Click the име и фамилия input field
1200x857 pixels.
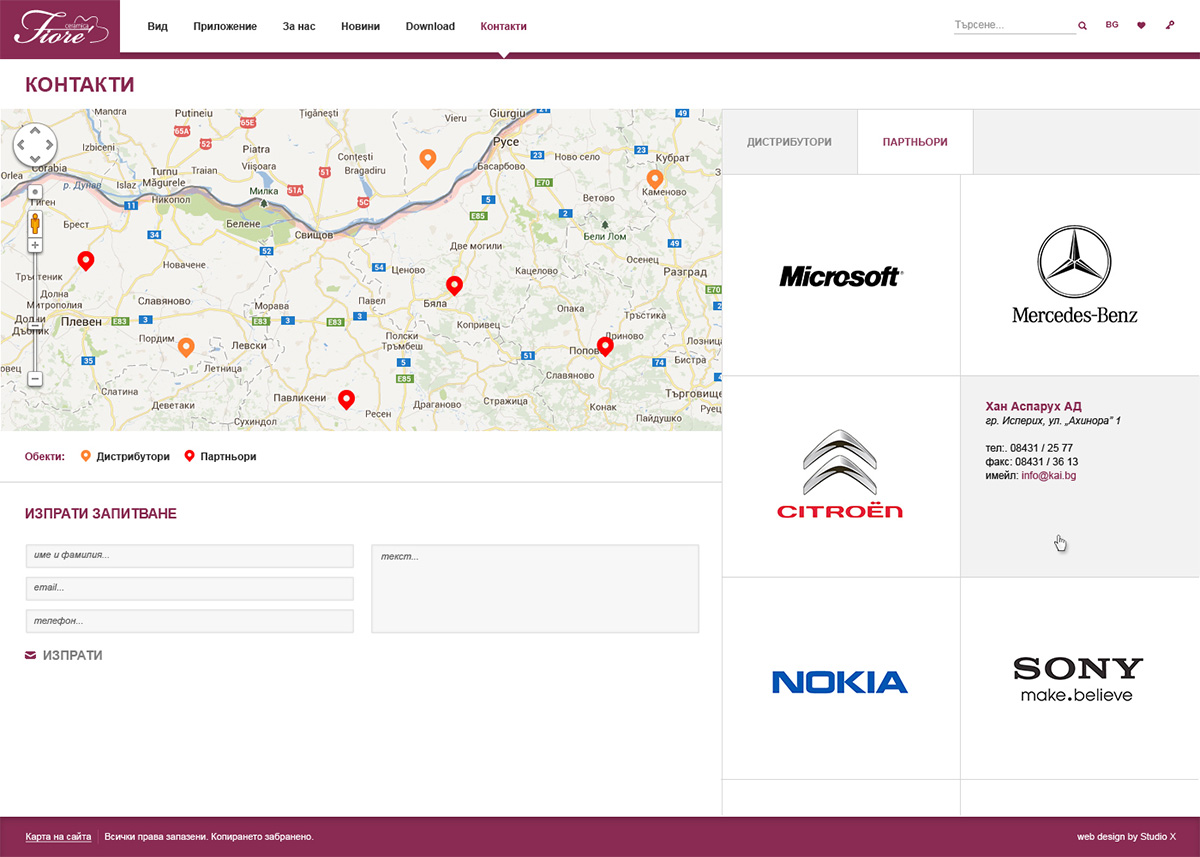click(x=190, y=555)
